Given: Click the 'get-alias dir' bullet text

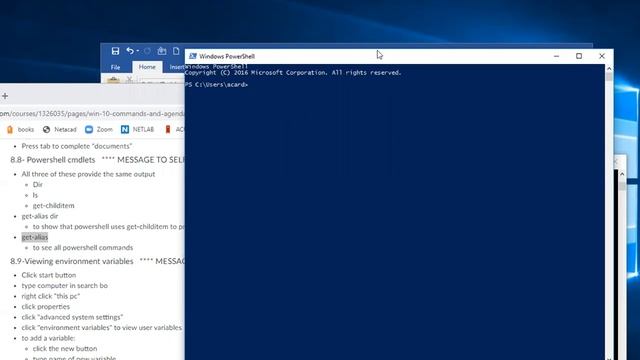Looking at the screenshot, I should point(40,216).
